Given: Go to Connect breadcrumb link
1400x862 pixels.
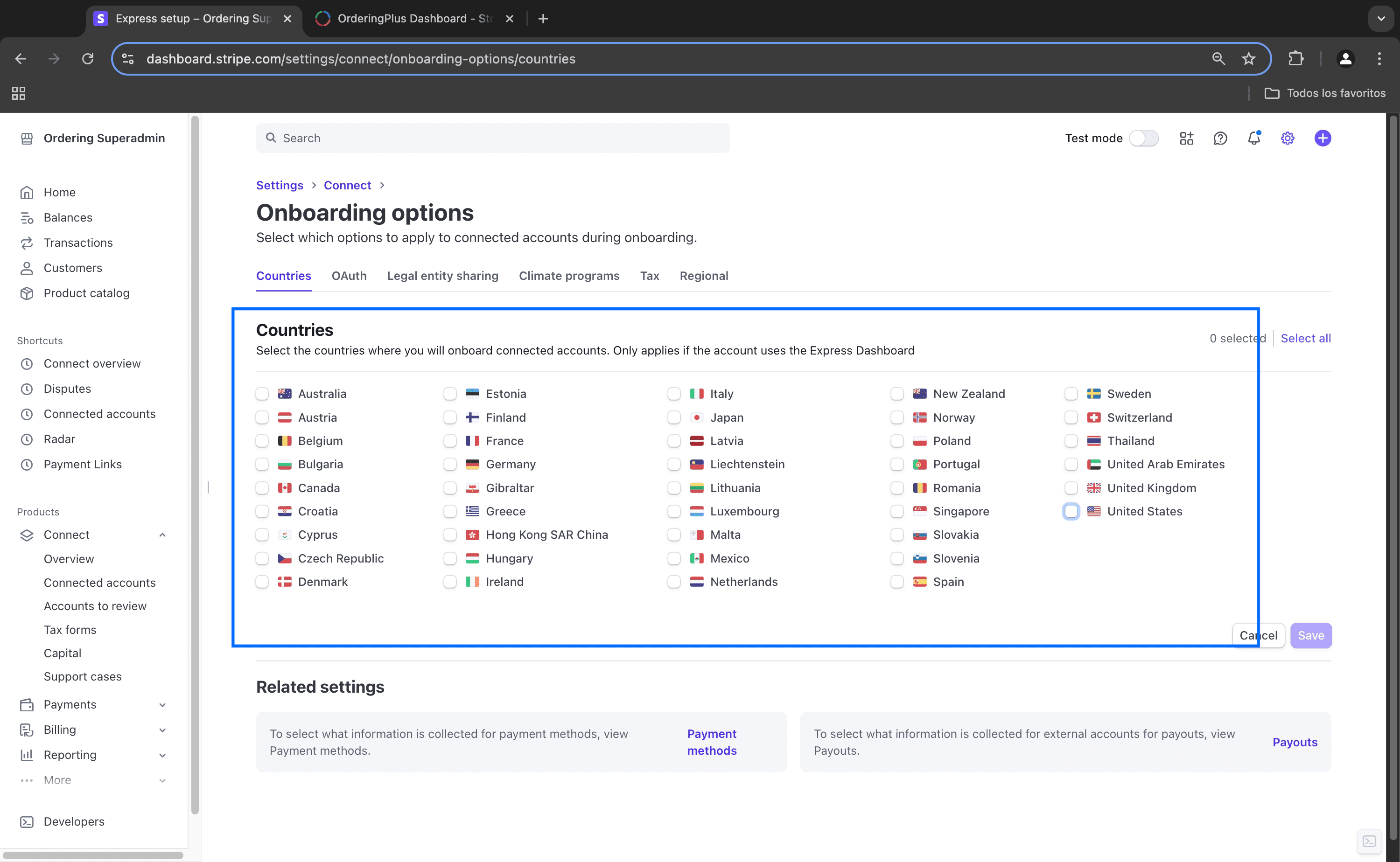Looking at the screenshot, I should click(x=347, y=185).
